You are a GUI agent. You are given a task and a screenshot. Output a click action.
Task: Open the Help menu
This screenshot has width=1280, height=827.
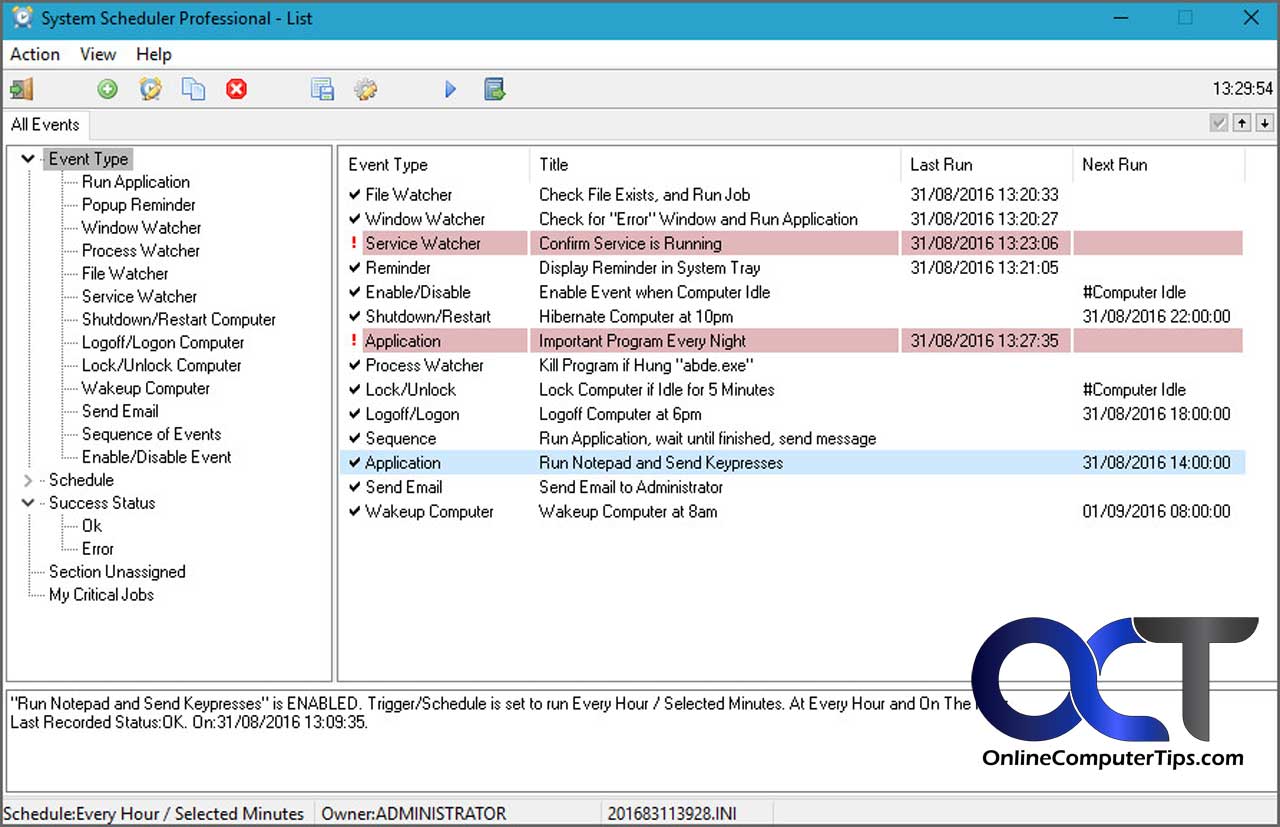coord(154,54)
